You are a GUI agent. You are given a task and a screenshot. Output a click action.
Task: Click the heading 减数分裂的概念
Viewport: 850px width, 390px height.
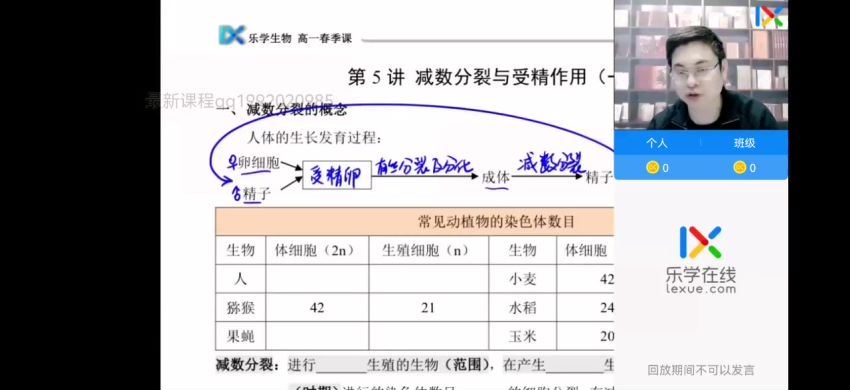tap(296, 111)
